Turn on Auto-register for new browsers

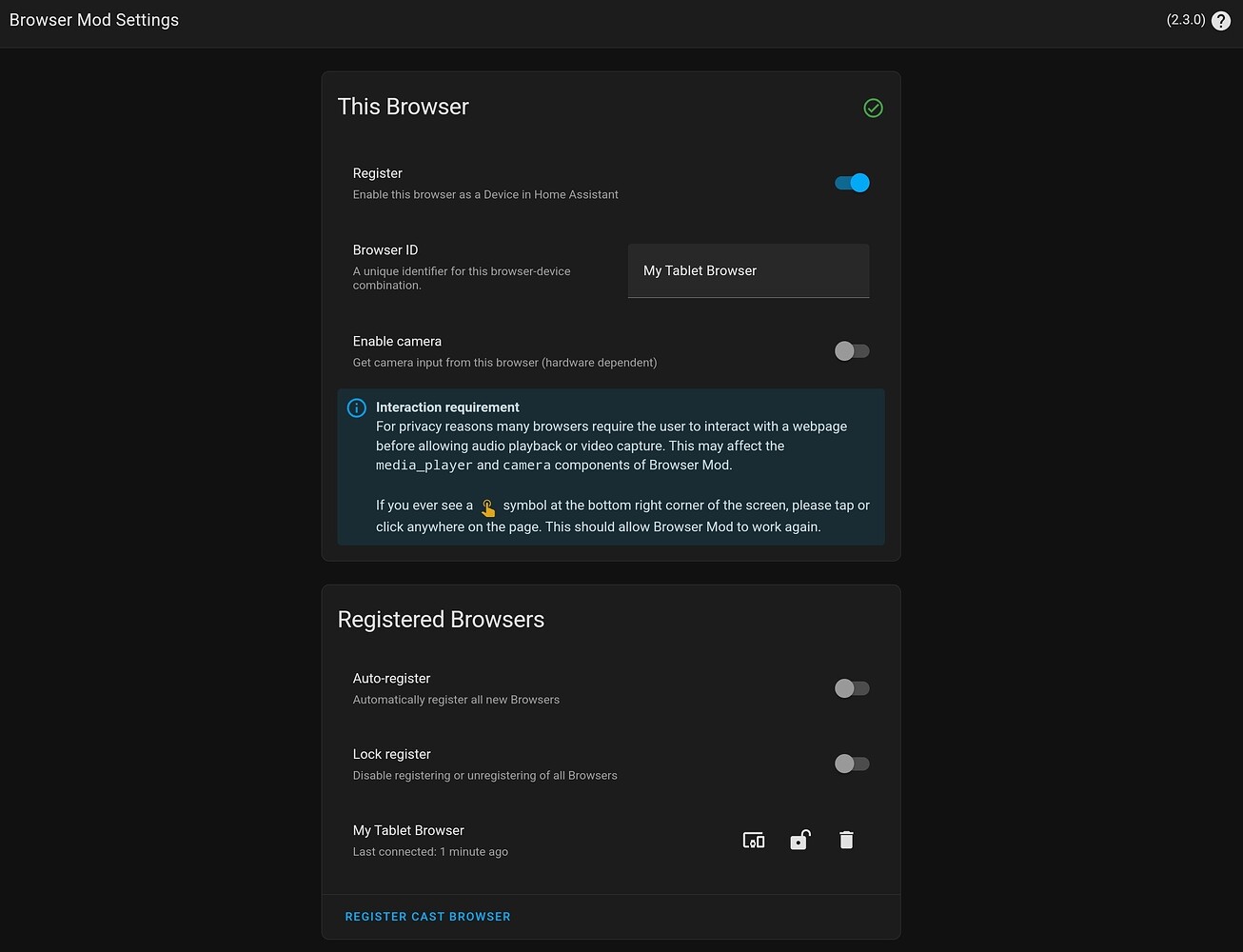coord(851,687)
